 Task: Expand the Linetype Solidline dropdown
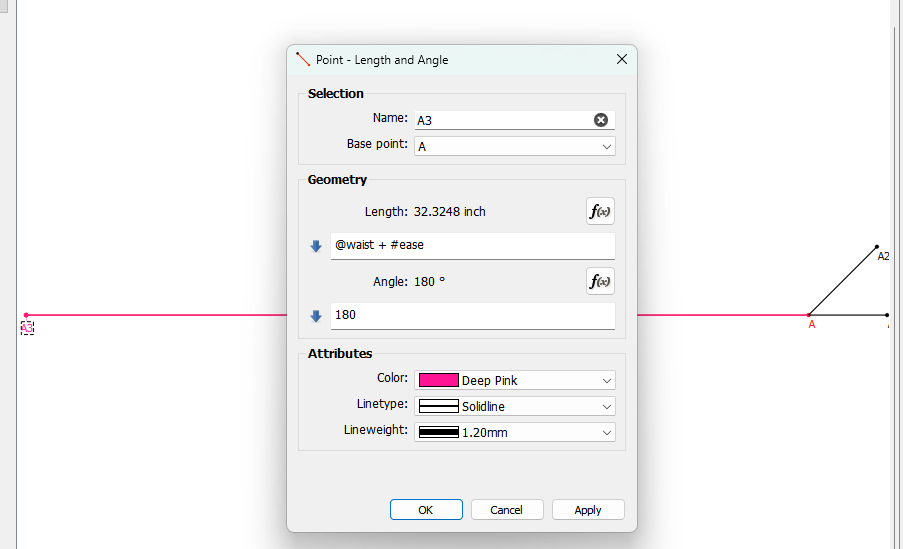coord(514,407)
